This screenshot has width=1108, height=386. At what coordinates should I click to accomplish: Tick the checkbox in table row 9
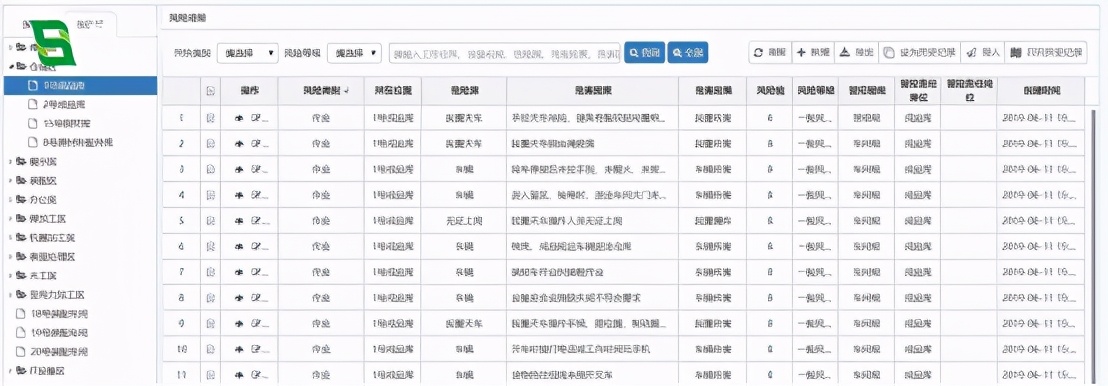[x=210, y=324]
